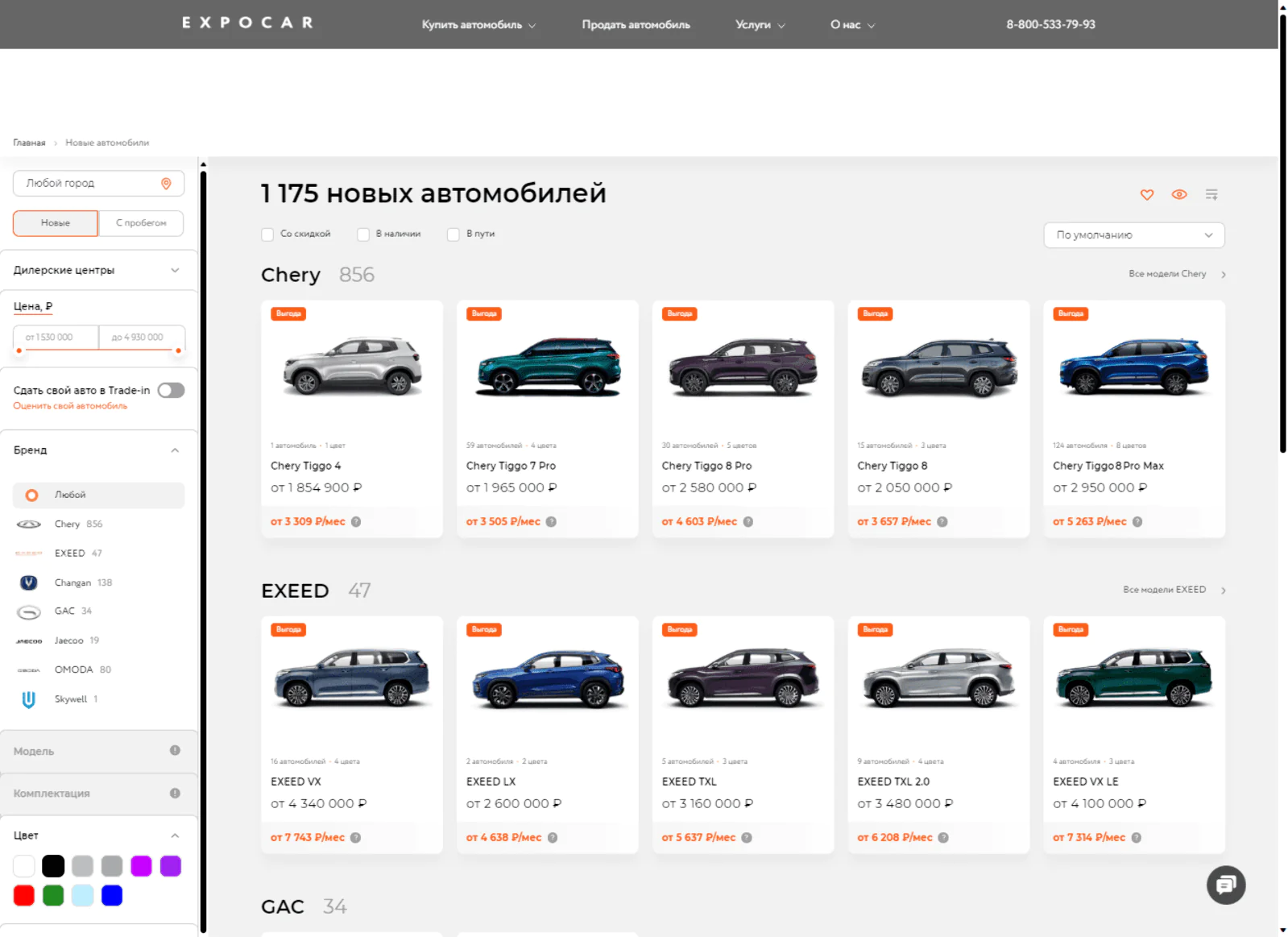Screen dimensions: 1288x937
Task: Open the Купить автомобиль menu
Action: (x=478, y=25)
